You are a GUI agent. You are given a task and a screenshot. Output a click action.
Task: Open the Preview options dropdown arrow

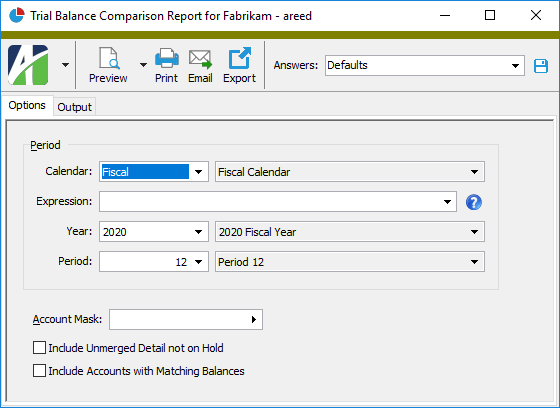pyautogui.click(x=143, y=65)
